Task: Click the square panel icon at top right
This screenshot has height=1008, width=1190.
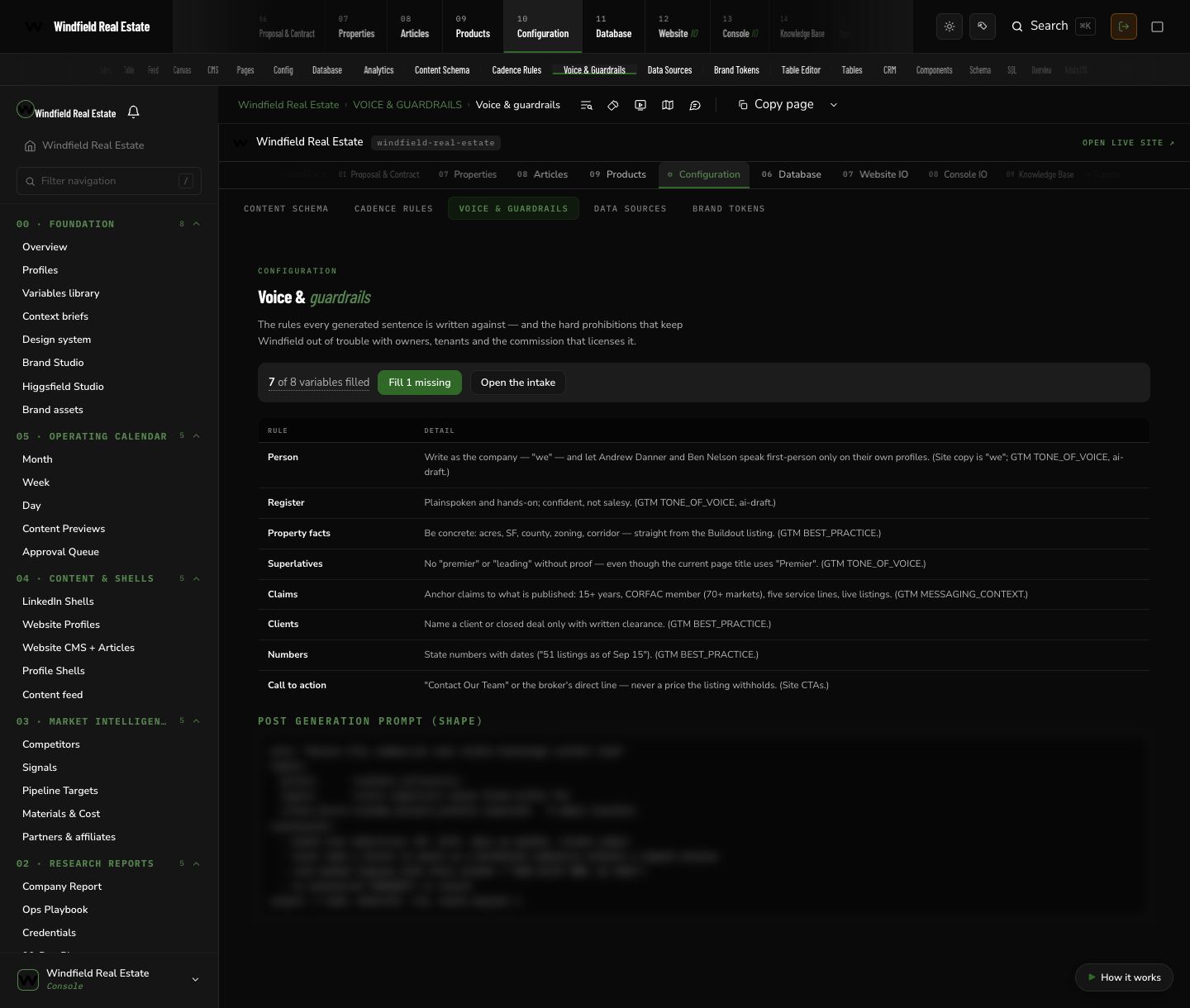Action: coord(1158,26)
